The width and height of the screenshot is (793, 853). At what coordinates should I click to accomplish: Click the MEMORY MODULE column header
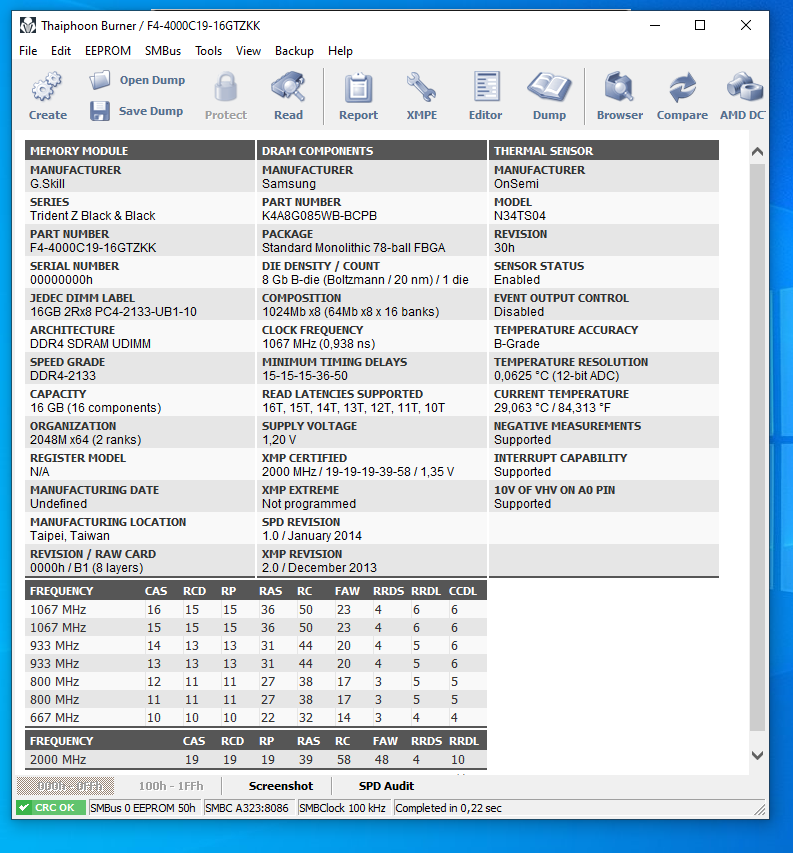pyautogui.click(x=140, y=151)
